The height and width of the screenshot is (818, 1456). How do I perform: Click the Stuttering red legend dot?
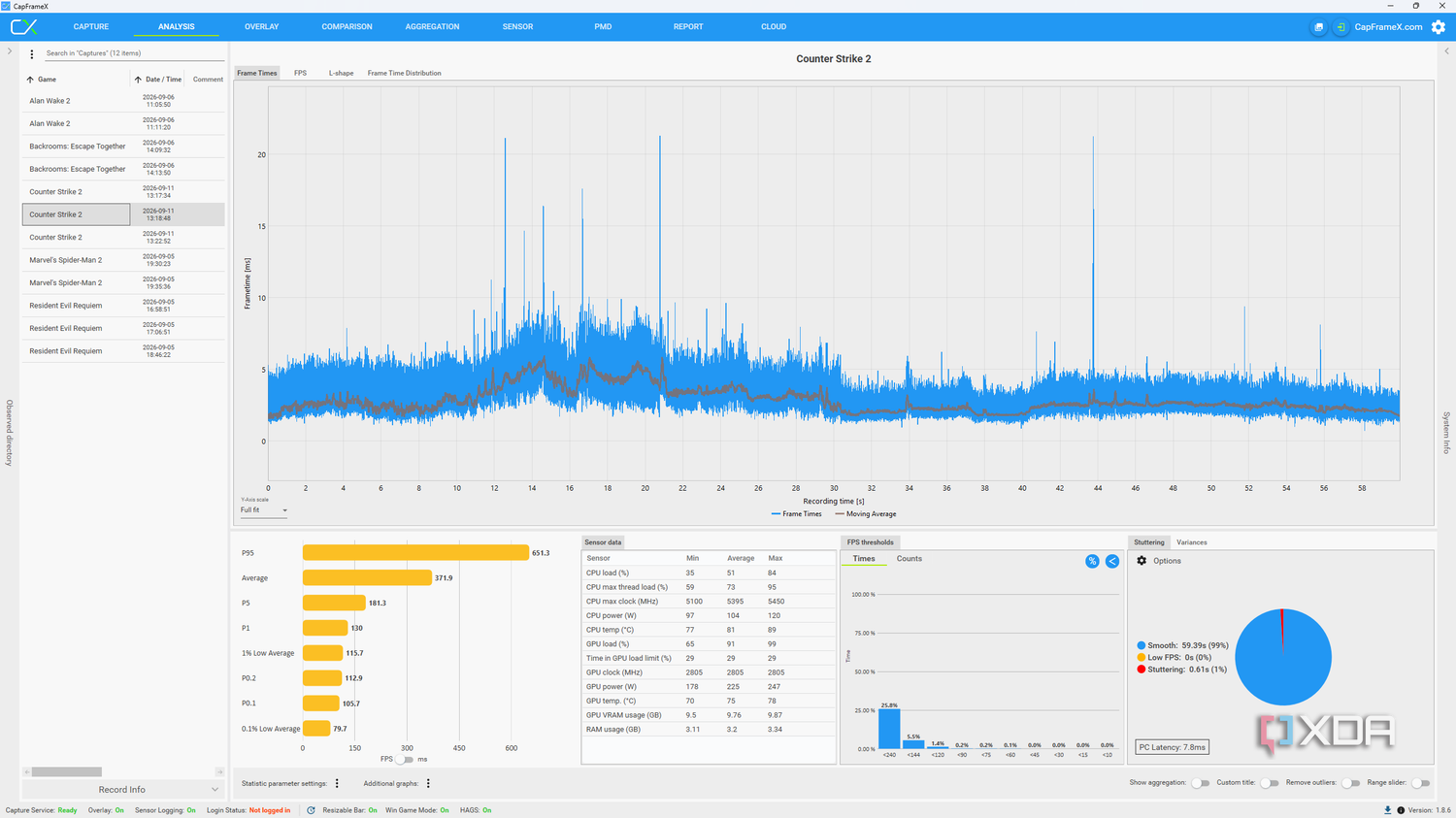point(1141,670)
